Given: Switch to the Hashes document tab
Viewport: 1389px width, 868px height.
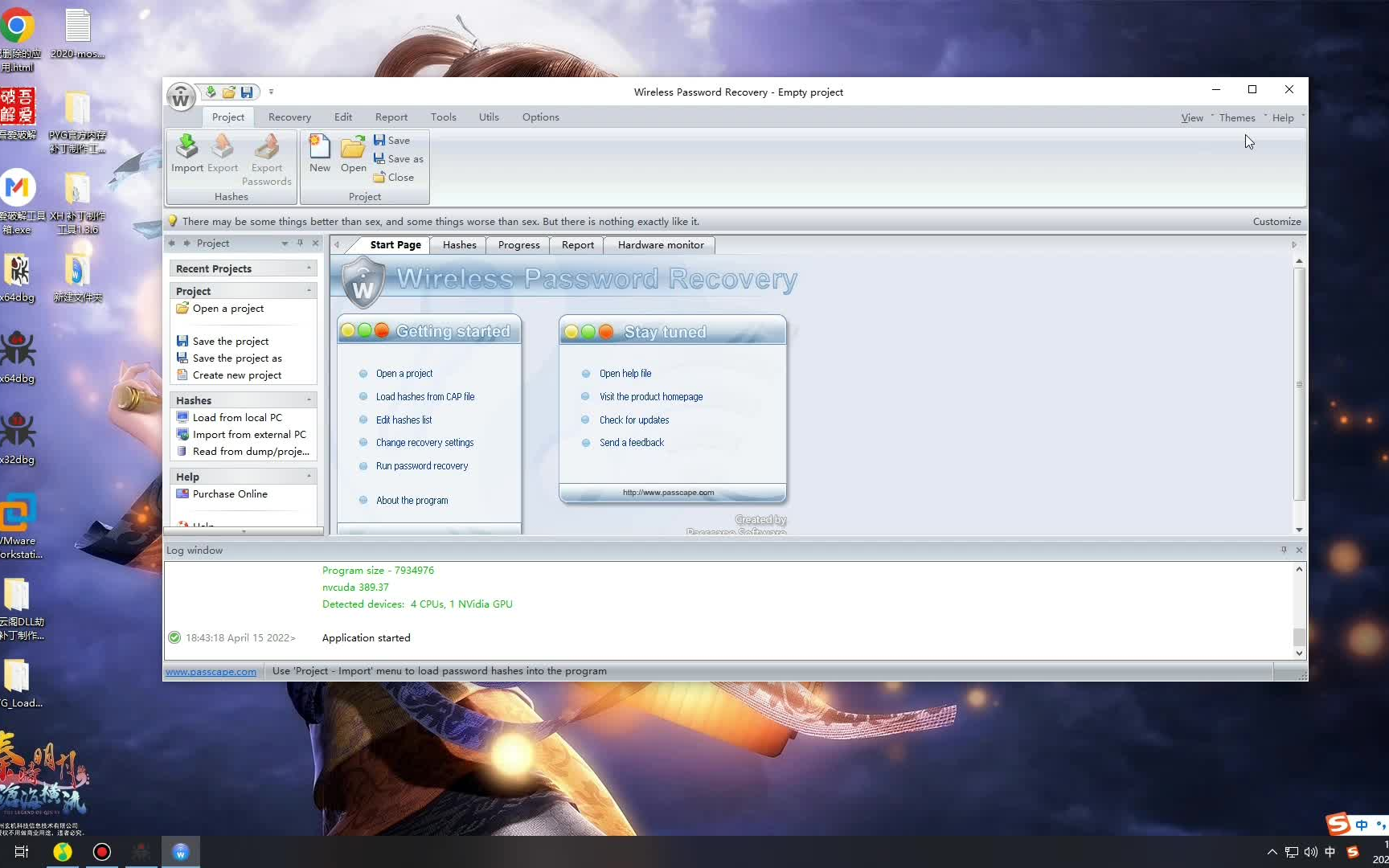Looking at the screenshot, I should 459,245.
